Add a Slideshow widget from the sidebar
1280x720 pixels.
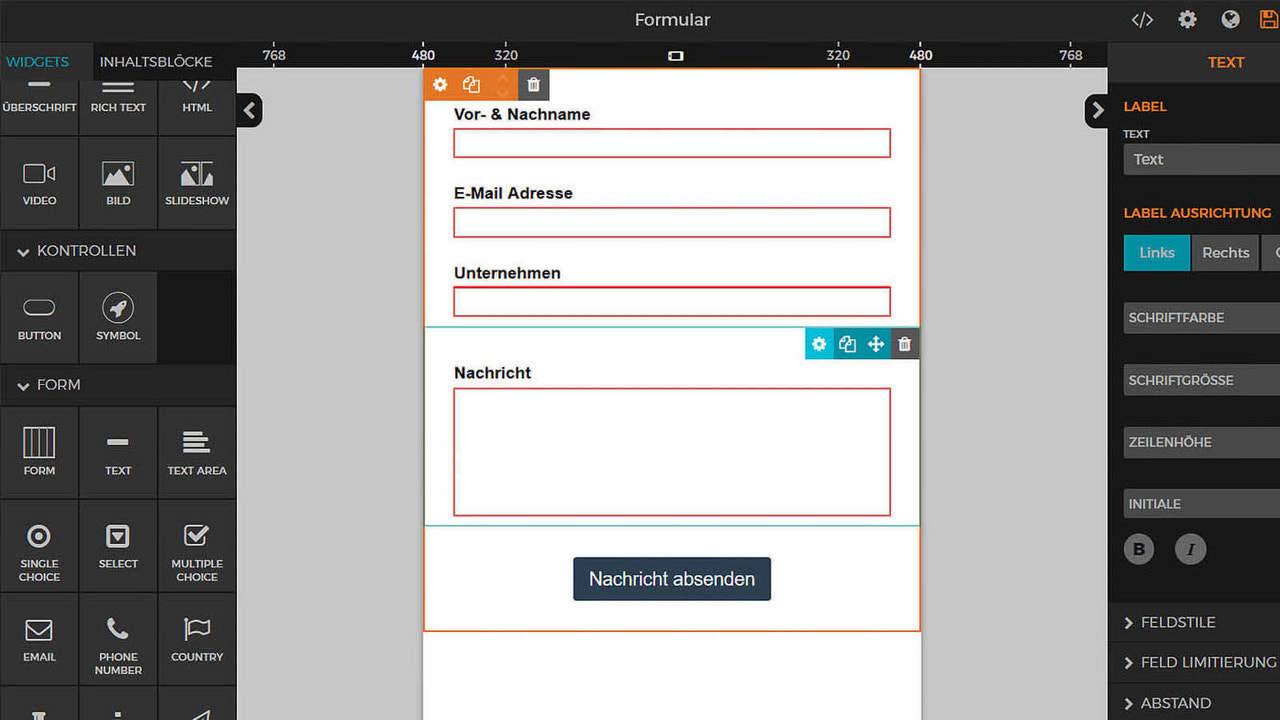tap(196, 182)
